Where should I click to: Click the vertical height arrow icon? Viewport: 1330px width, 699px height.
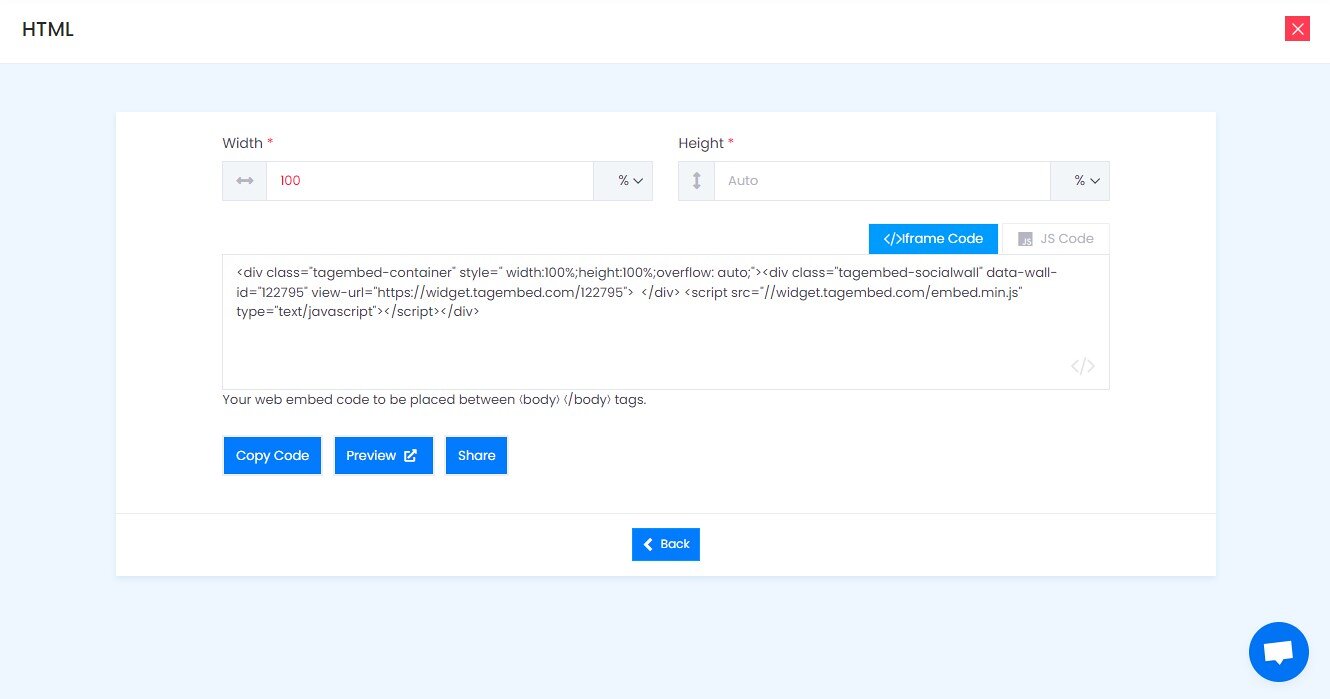[696, 181]
